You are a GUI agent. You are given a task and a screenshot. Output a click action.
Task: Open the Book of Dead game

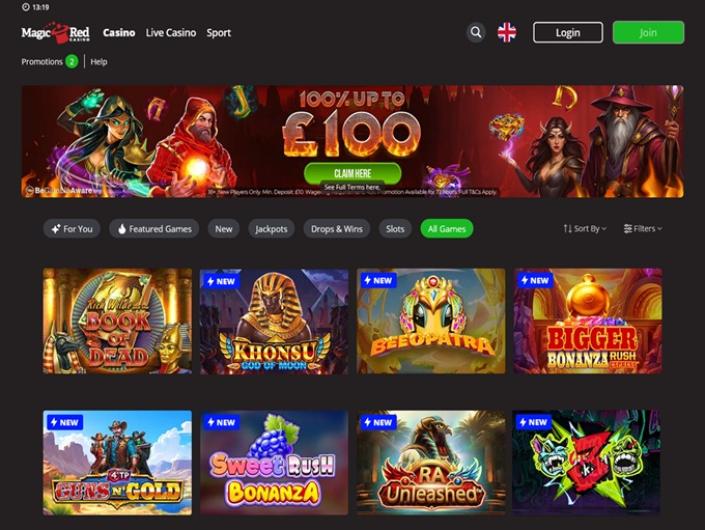click(117, 321)
